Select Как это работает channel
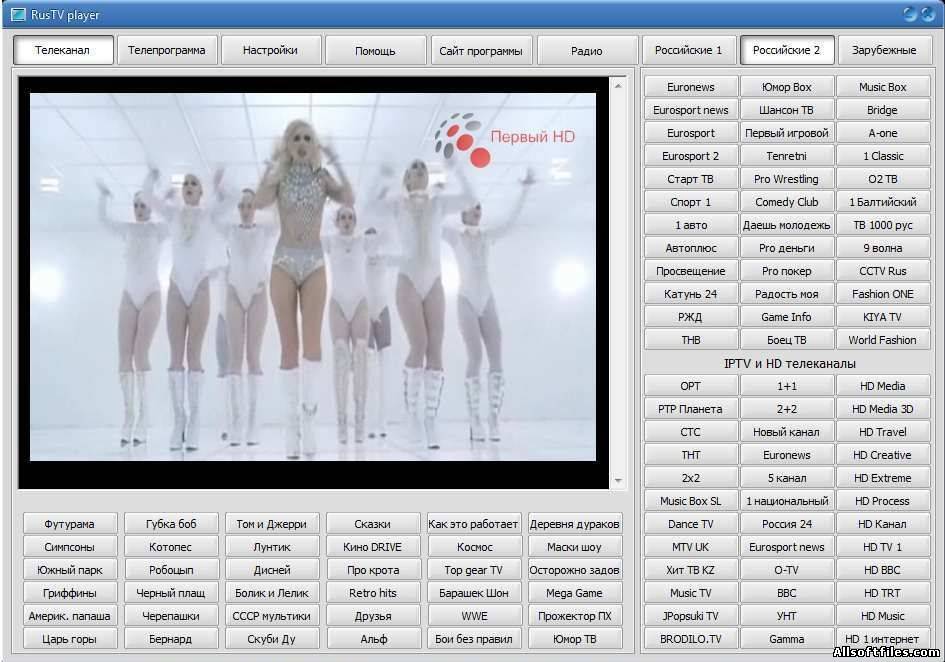 (x=474, y=524)
